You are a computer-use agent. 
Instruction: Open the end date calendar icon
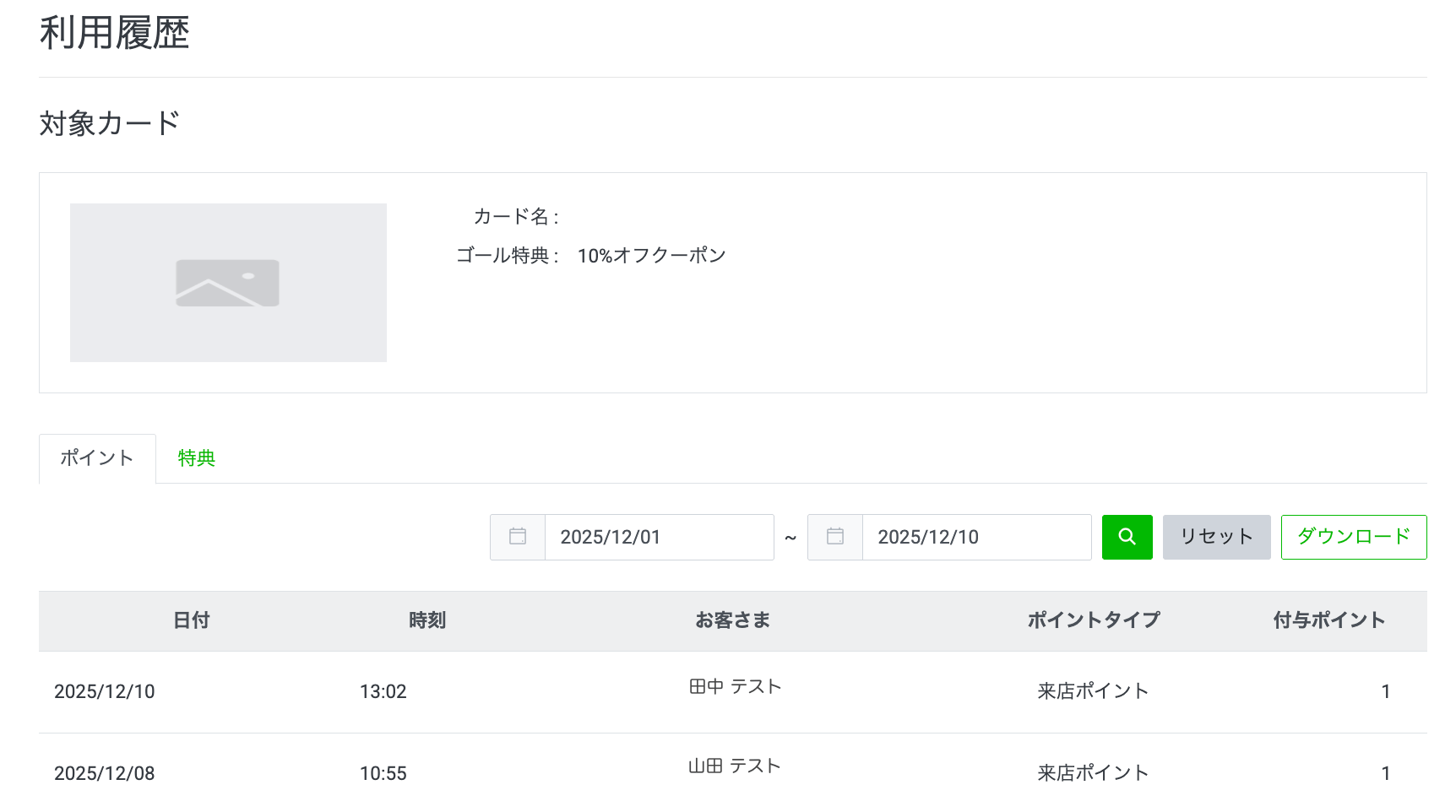[835, 537]
